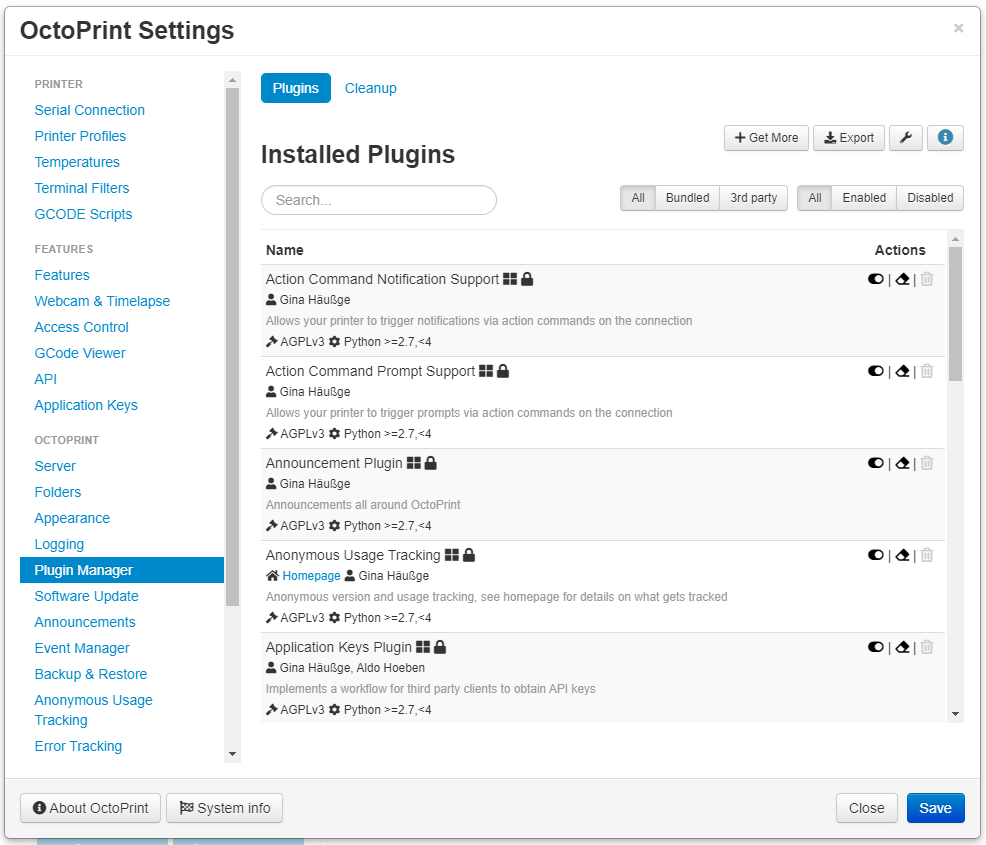This screenshot has height=845, width=986.
Task: Open Serial Connection settings
Action: [x=89, y=110]
